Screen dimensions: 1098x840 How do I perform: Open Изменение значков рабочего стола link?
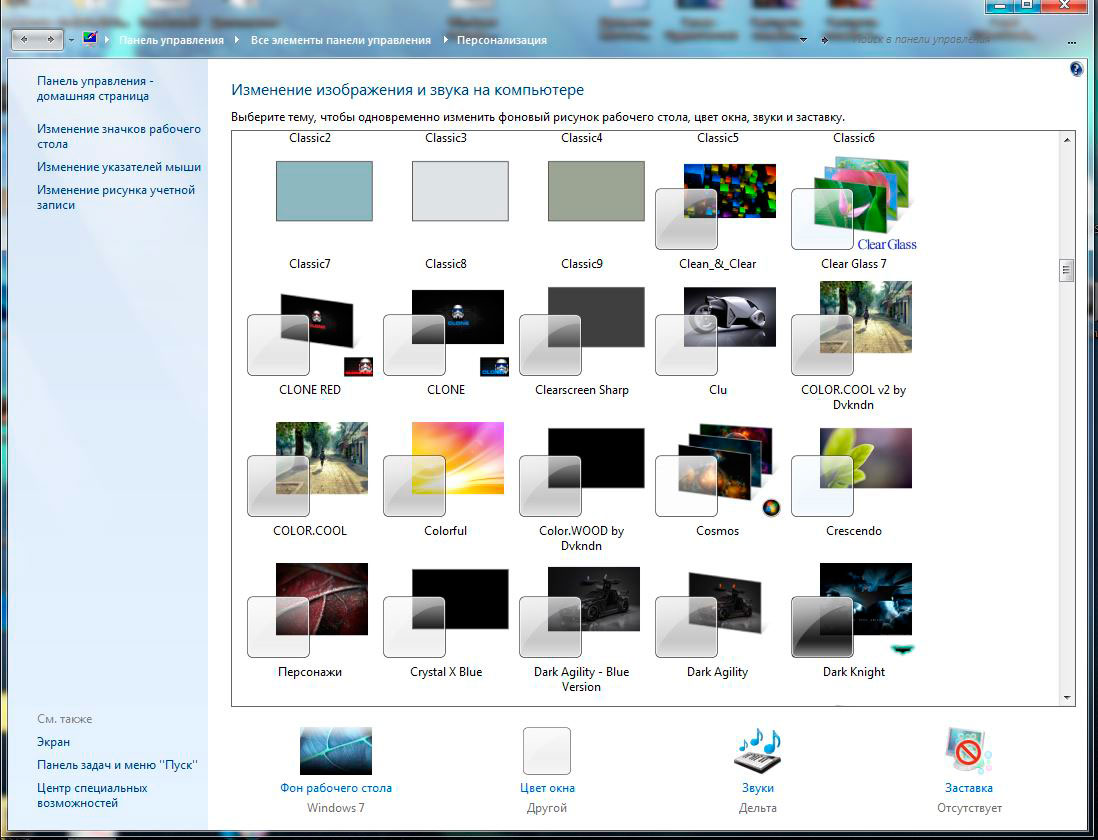click(x=119, y=136)
